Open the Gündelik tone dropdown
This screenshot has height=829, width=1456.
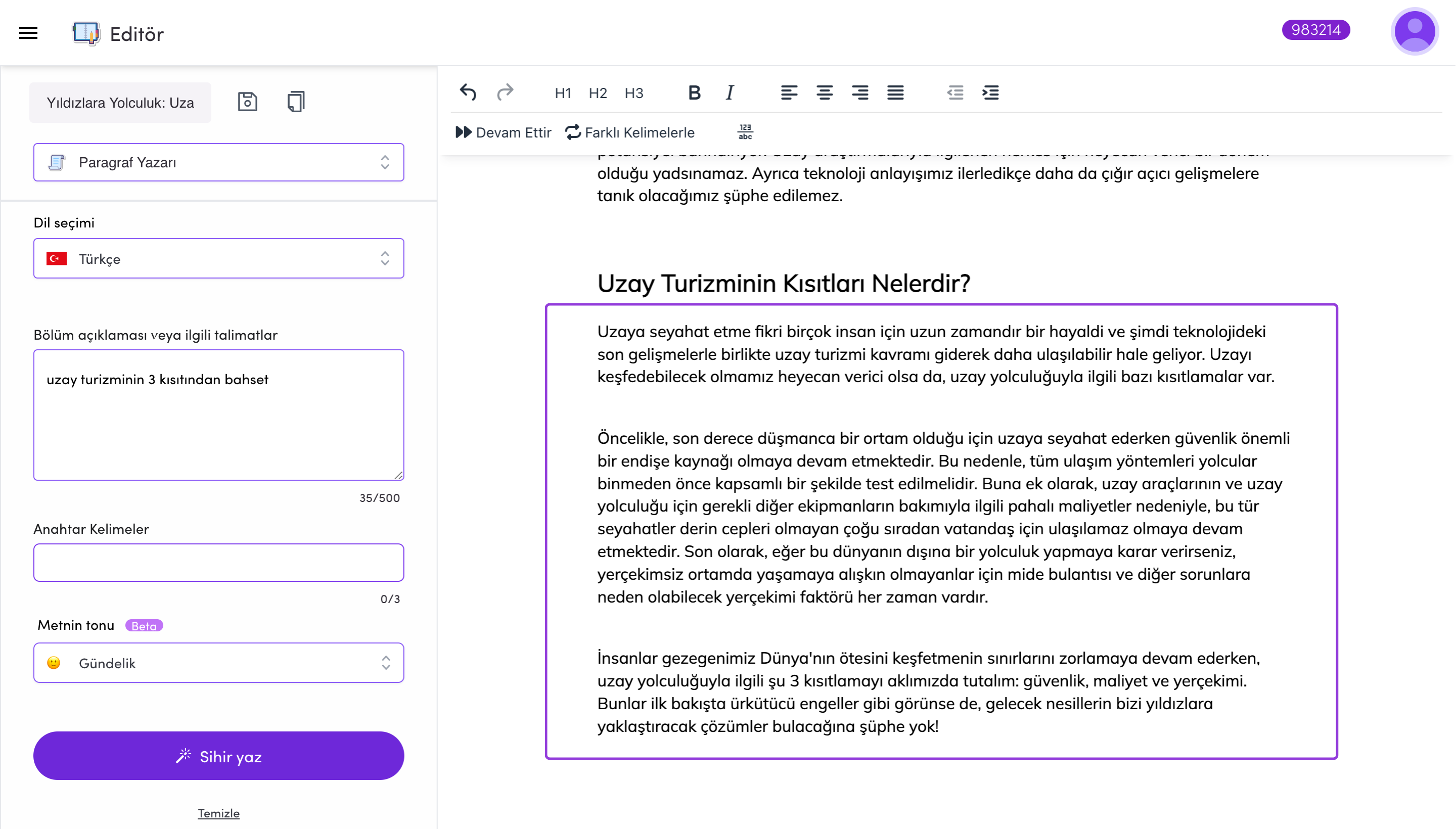tap(219, 663)
